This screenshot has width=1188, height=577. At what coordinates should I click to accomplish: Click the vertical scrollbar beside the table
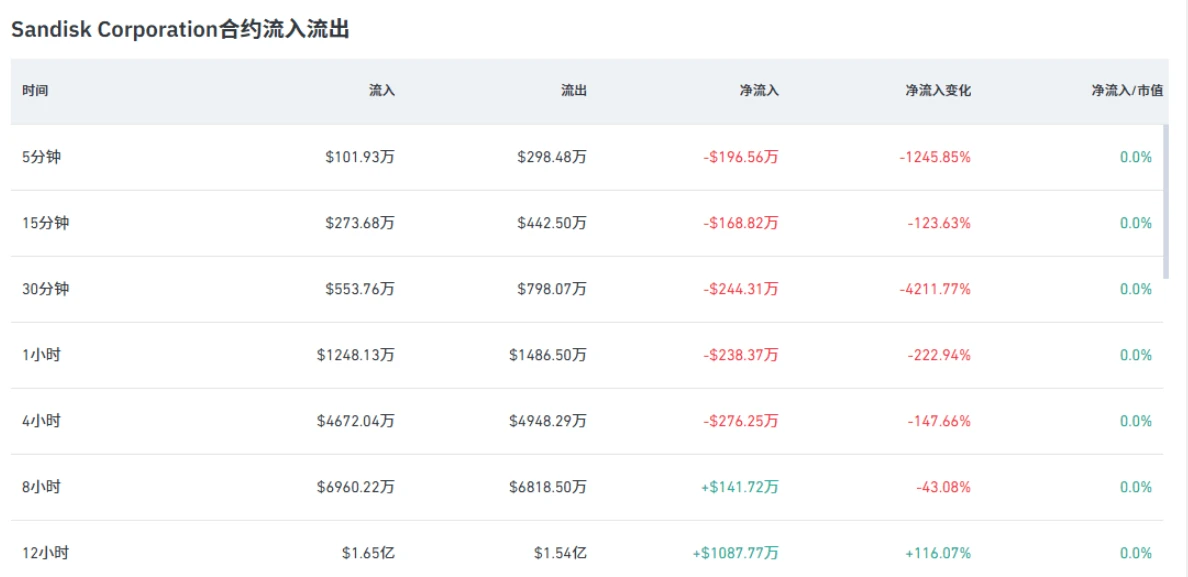pyautogui.click(x=1165, y=201)
